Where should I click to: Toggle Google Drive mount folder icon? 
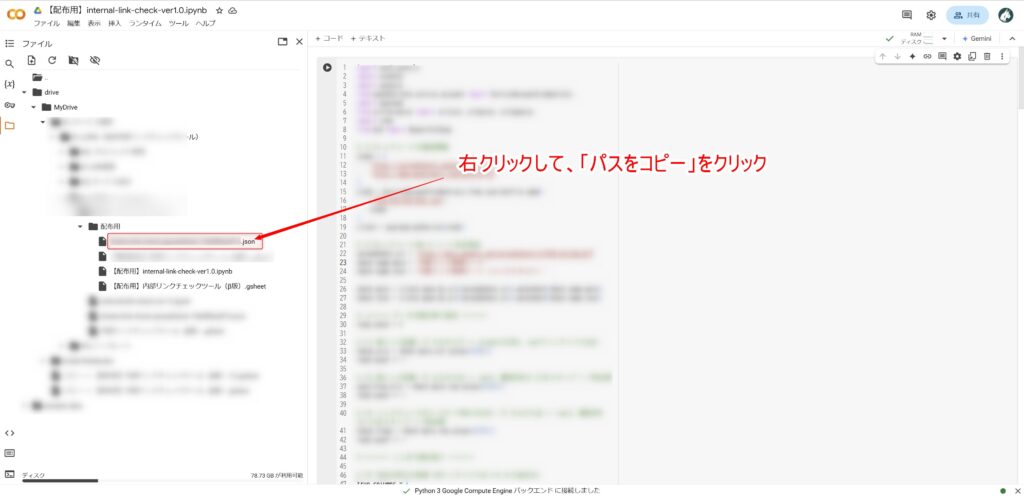tap(73, 60)
